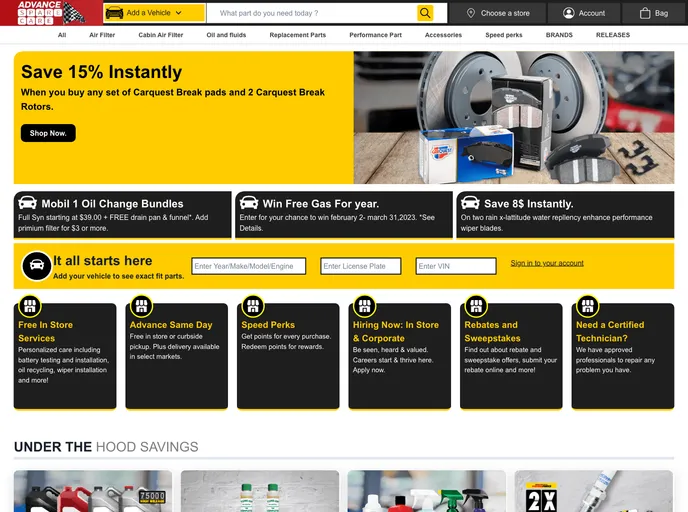688x512 pixels.
Task: Click the location pin icon for Choose a store
Action: pyautogui.click(x=471, y=13)
